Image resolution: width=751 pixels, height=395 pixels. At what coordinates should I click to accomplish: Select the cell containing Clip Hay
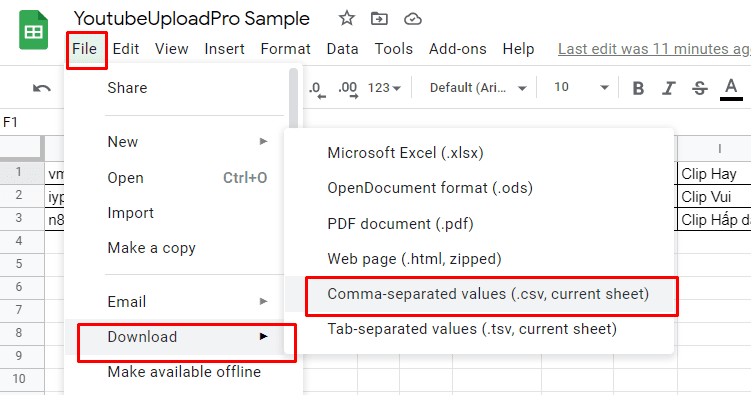[714, 174]
